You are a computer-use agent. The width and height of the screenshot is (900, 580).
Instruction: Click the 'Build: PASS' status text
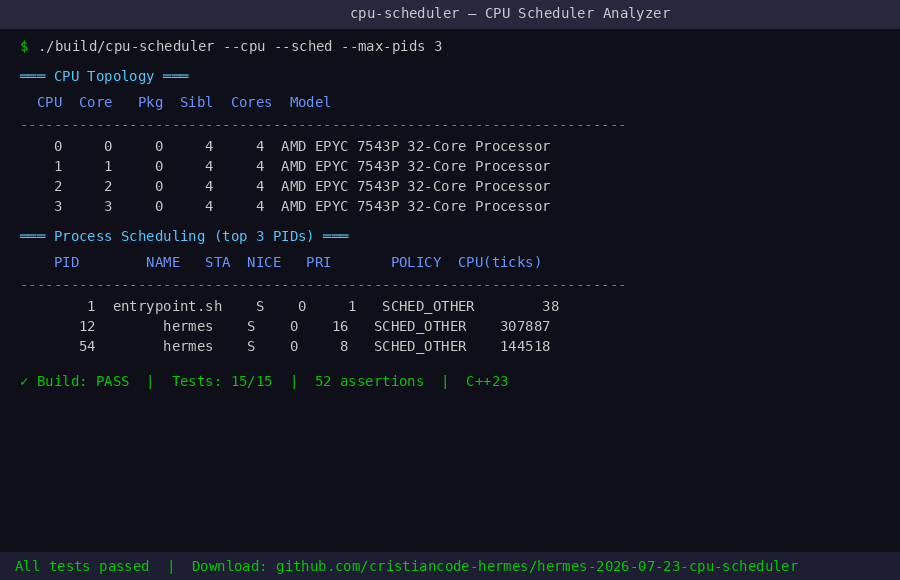(83, 382)
